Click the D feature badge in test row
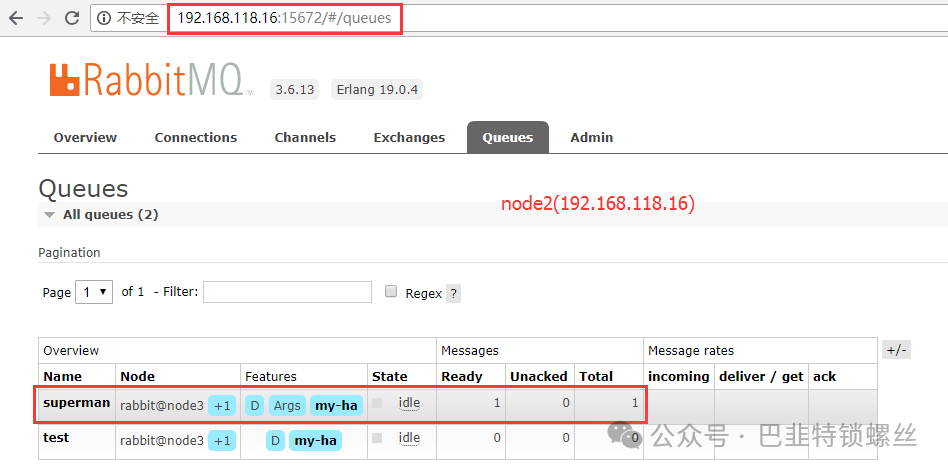948x474 pixels. [275, 441]
